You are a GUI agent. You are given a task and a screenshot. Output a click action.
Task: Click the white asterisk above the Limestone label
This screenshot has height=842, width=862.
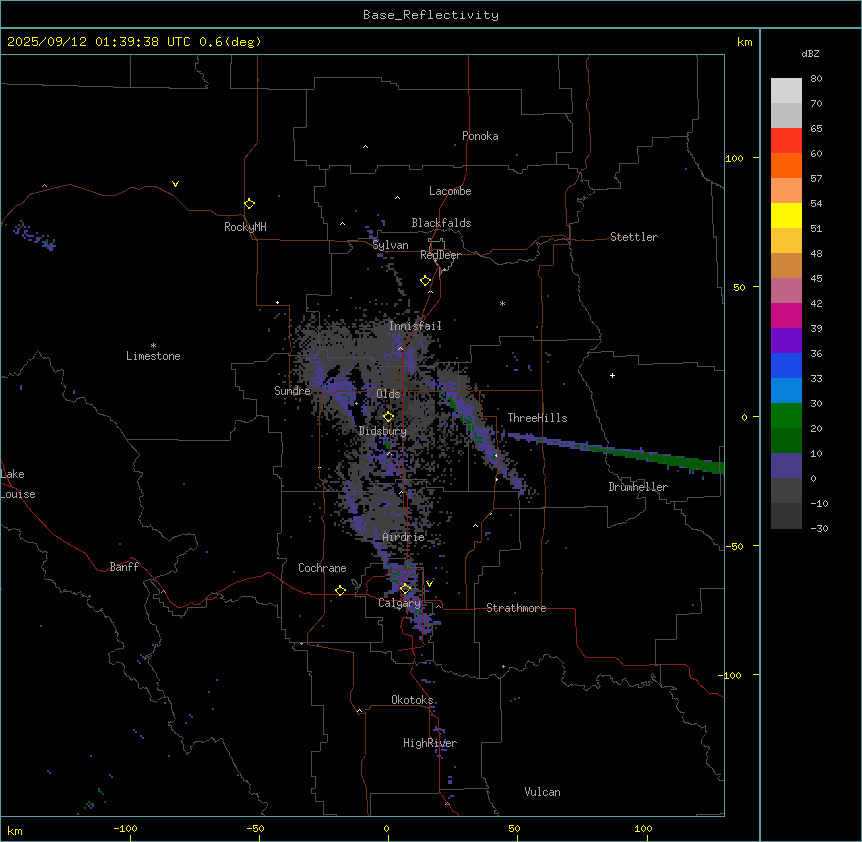(153, 346)
